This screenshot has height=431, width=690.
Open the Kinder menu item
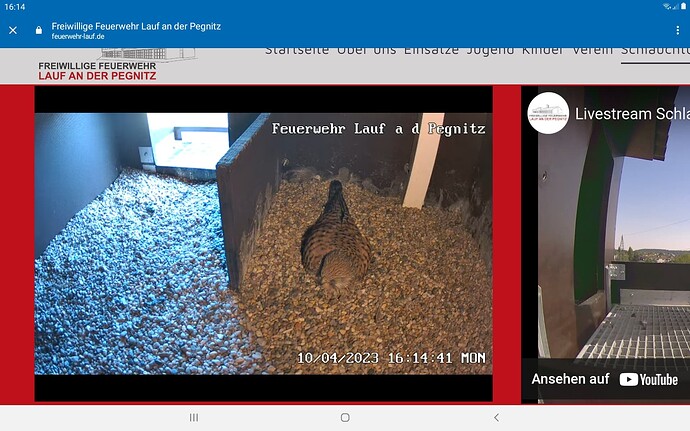pyautogui.click(x=542, y=50)
